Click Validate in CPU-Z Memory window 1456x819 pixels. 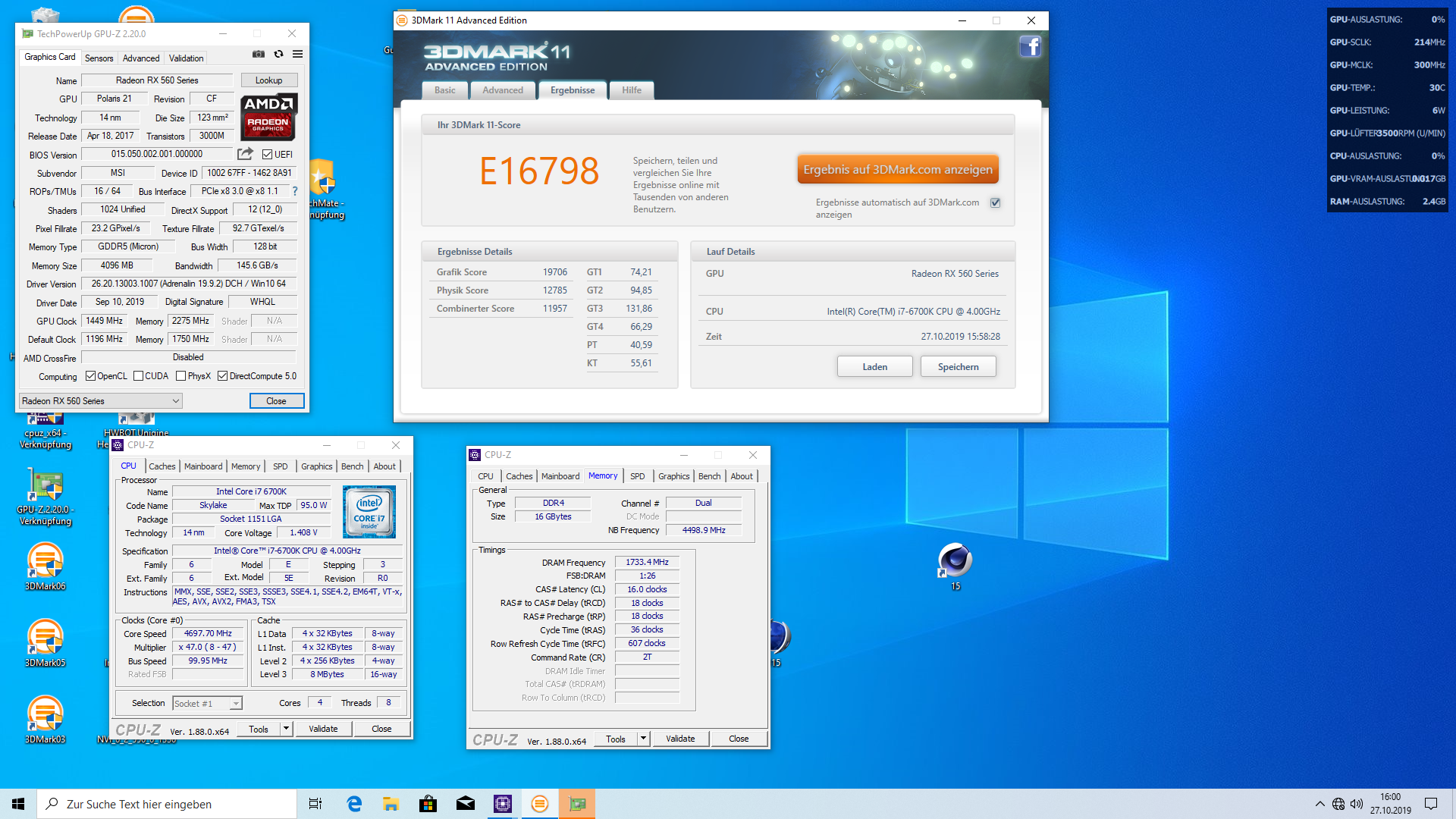coord(680,739)
